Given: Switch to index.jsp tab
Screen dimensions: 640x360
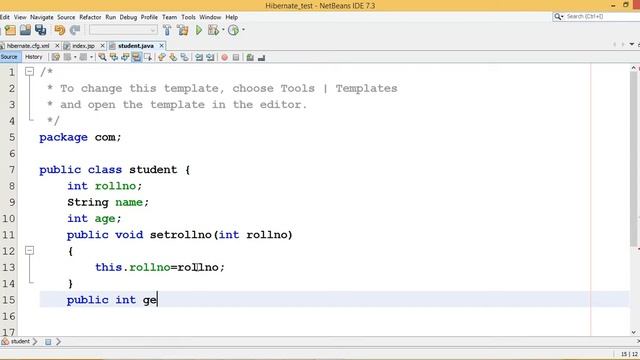Looking at the screenshot, I should click(x=83, y=46).
